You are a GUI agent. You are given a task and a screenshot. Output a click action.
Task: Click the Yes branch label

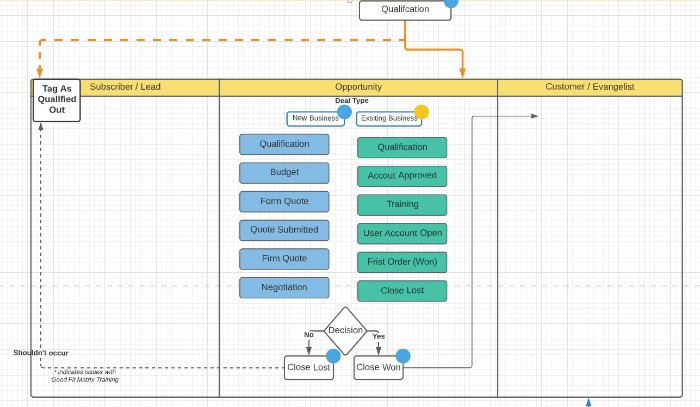click(x=379, y=336)
